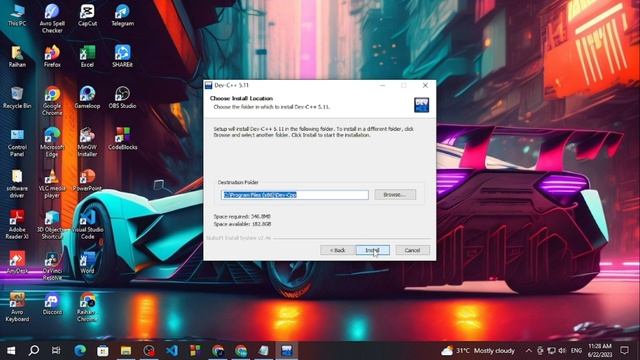Click the Destination Folder path field
This screenshot has width=640, height=360.
[x=295, y=195]
